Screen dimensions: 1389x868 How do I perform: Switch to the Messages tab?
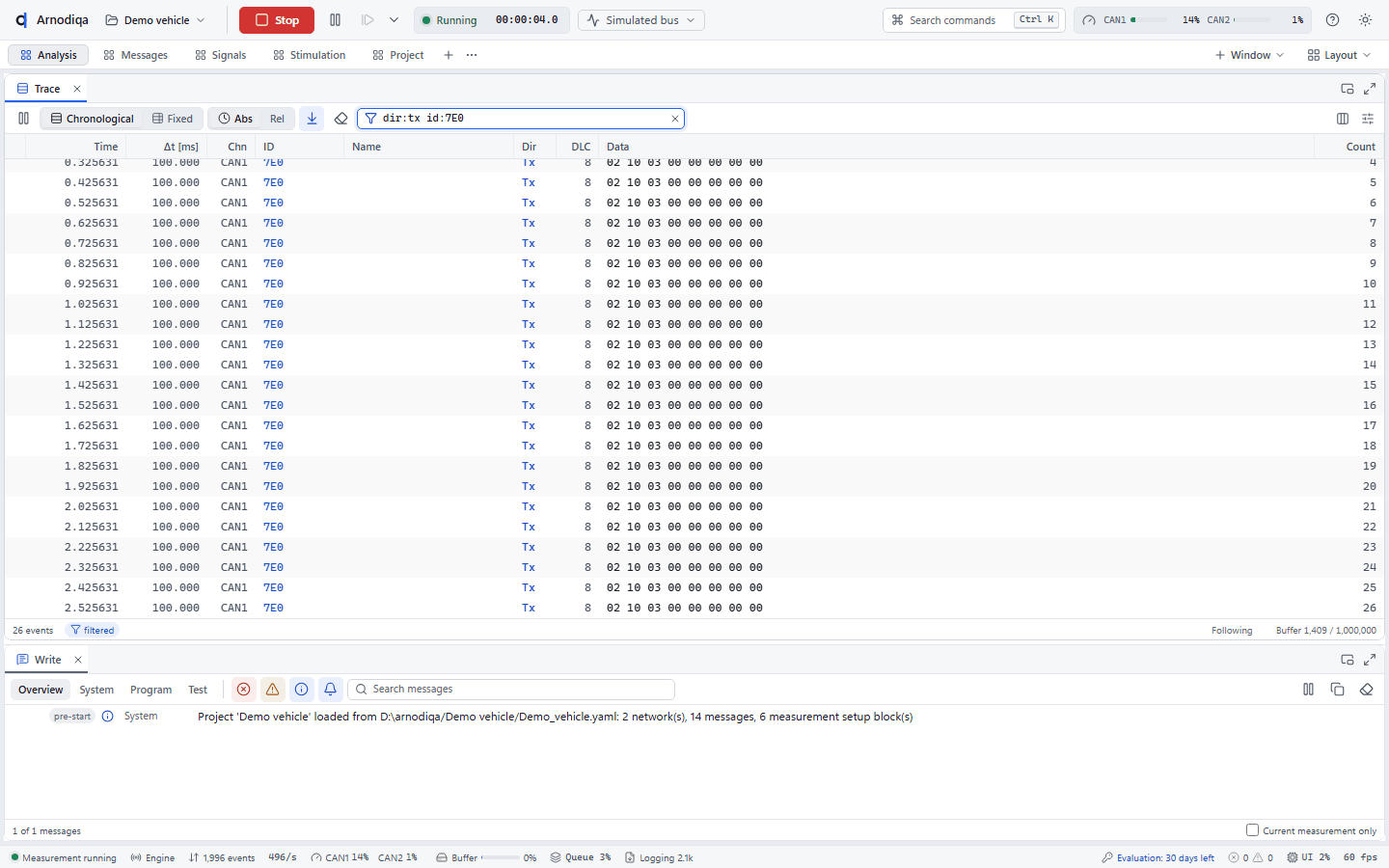point(135,55)
